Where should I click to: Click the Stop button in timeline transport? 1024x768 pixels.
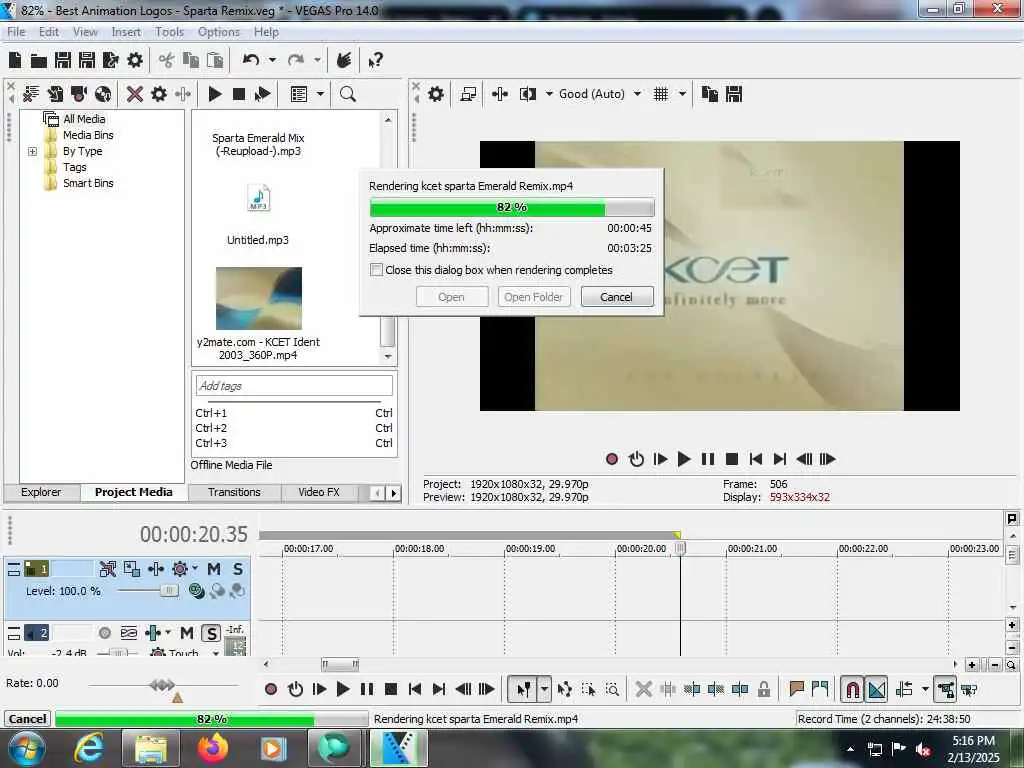pos(391,689)
